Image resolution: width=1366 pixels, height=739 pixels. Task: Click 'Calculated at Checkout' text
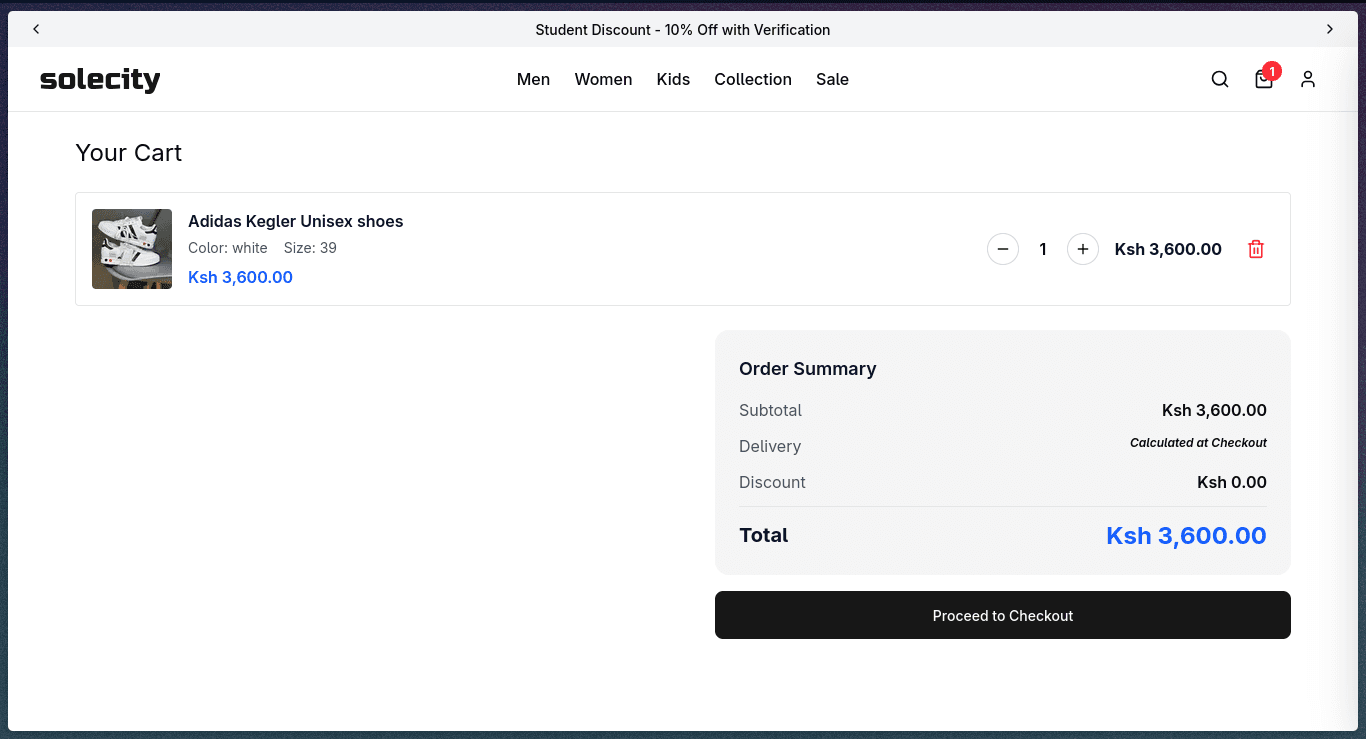pos(1198,443)
